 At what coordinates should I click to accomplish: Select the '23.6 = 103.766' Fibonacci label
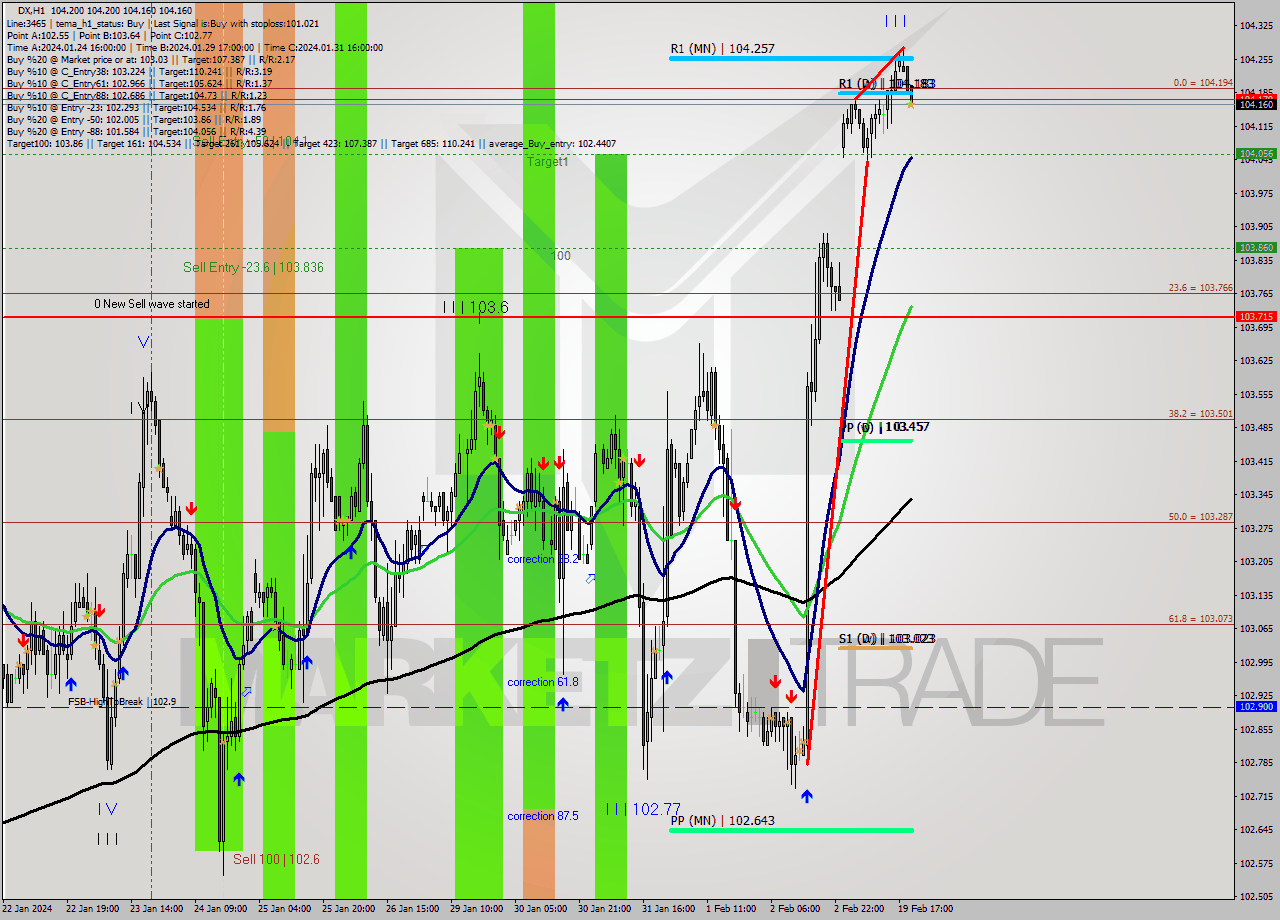click(1200, 288)
